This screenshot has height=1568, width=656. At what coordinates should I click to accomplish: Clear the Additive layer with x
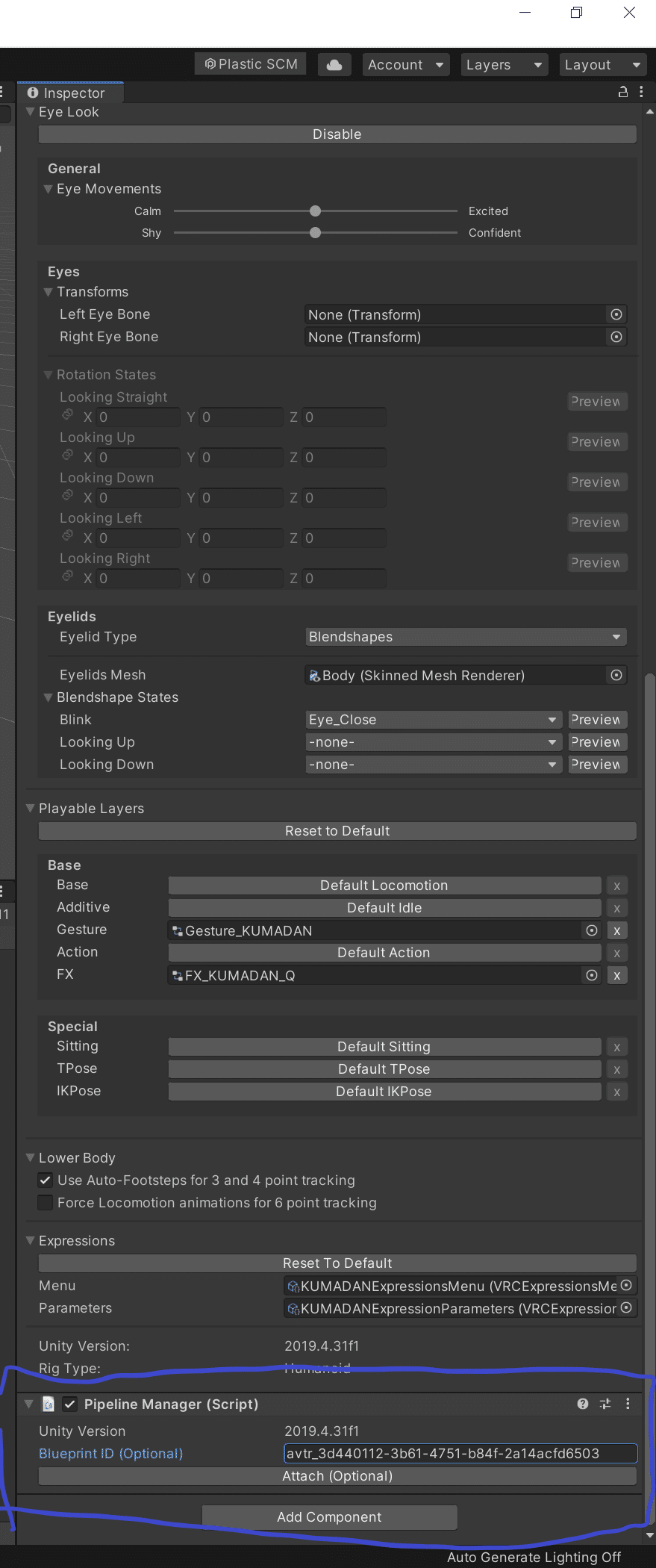[x=617, y=908]
